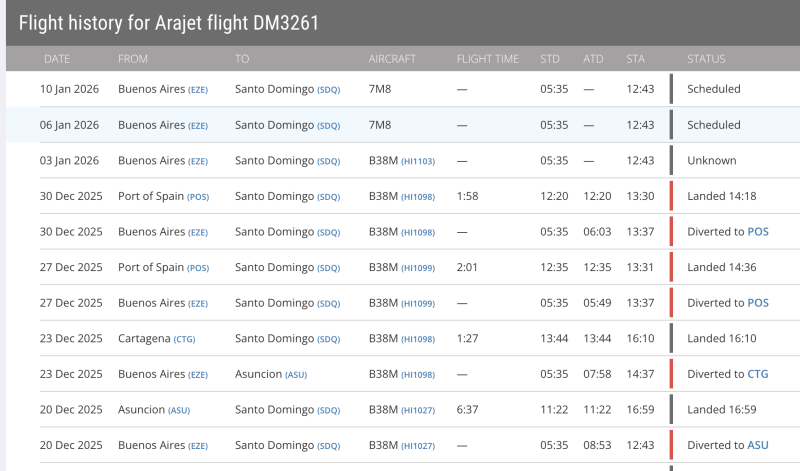Click HI1027 on the Landed 16:59 row
800x471 pixels.
pos(418,410)
